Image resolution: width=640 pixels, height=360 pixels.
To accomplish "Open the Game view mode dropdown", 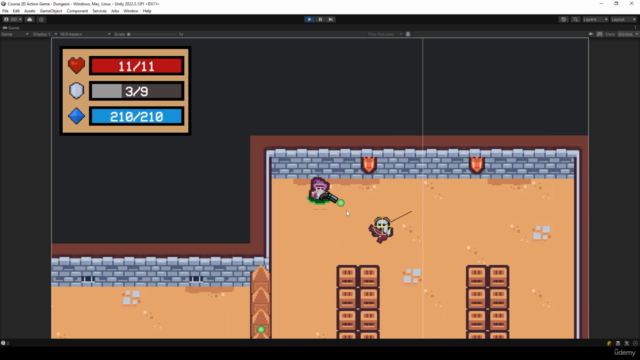I will tap(15, 34).
